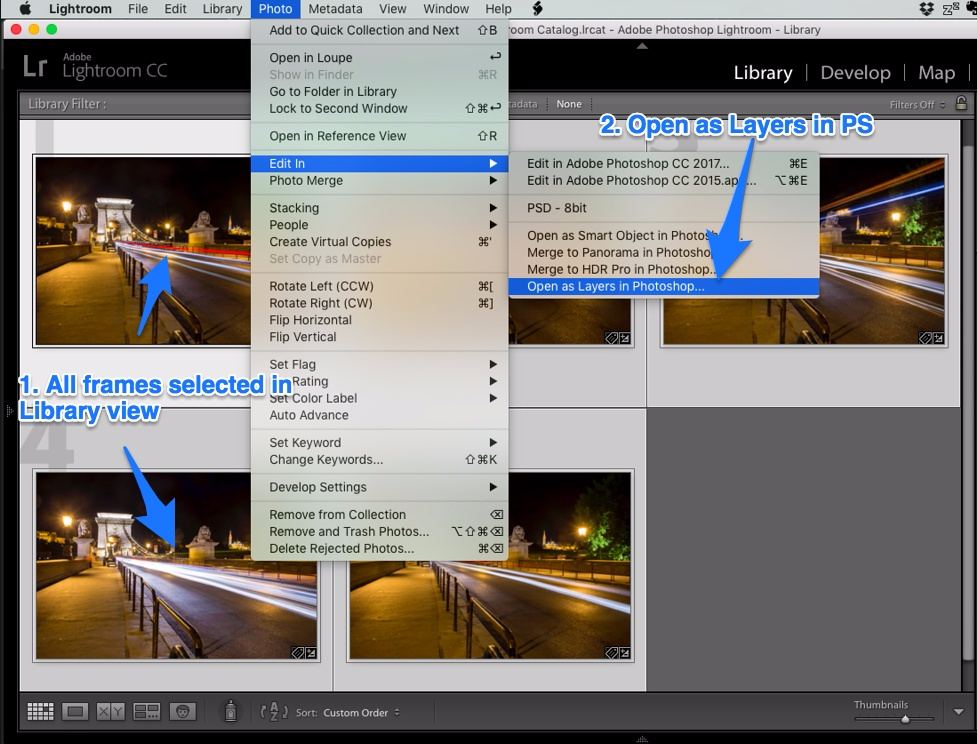
Task: Choose Open as Layers in Photoshop
Action: (664, 287)
